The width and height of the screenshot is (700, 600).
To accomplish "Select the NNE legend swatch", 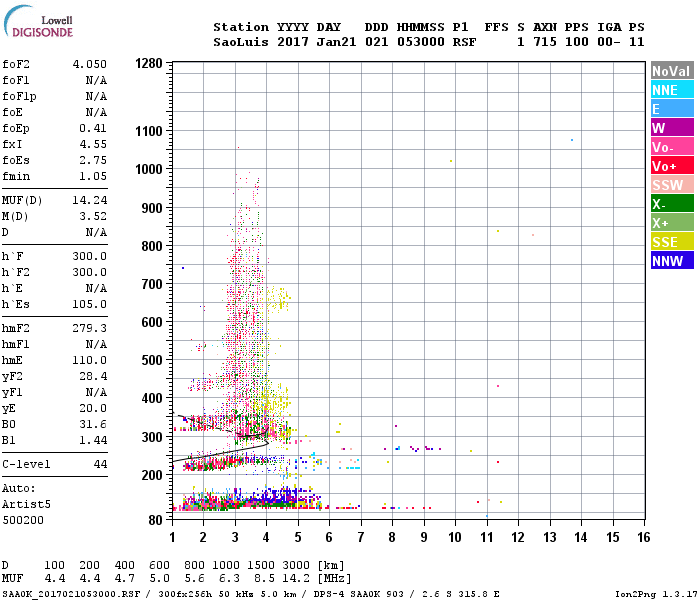I will [672, 90].
